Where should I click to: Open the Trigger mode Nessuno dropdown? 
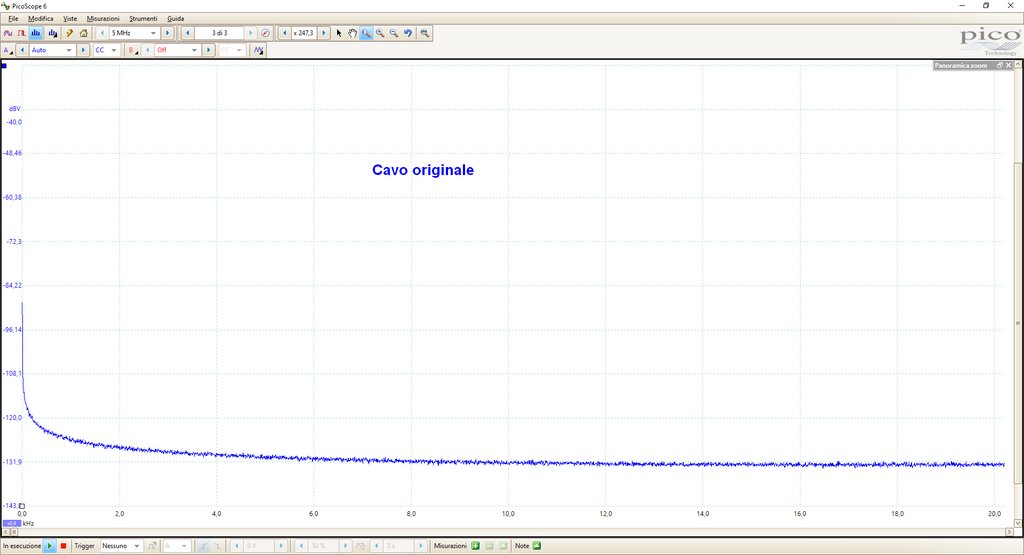pos(121,546)
